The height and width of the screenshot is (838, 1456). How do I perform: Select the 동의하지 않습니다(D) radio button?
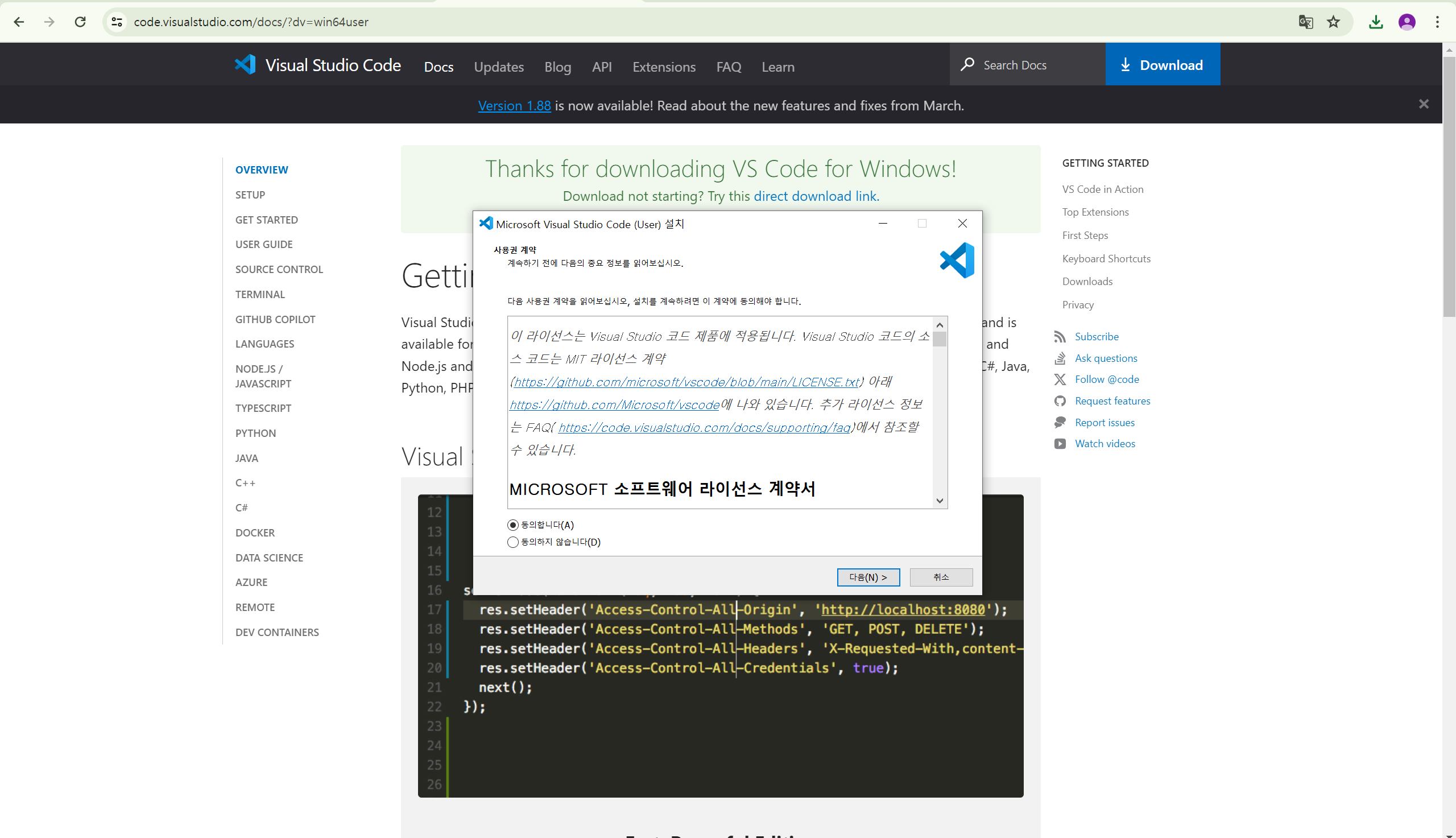click(x=512, y=542)
